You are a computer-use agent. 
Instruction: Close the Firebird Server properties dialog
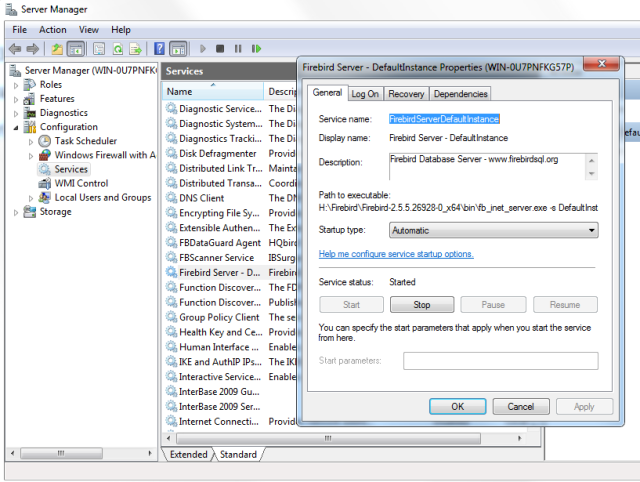[601, 64]
